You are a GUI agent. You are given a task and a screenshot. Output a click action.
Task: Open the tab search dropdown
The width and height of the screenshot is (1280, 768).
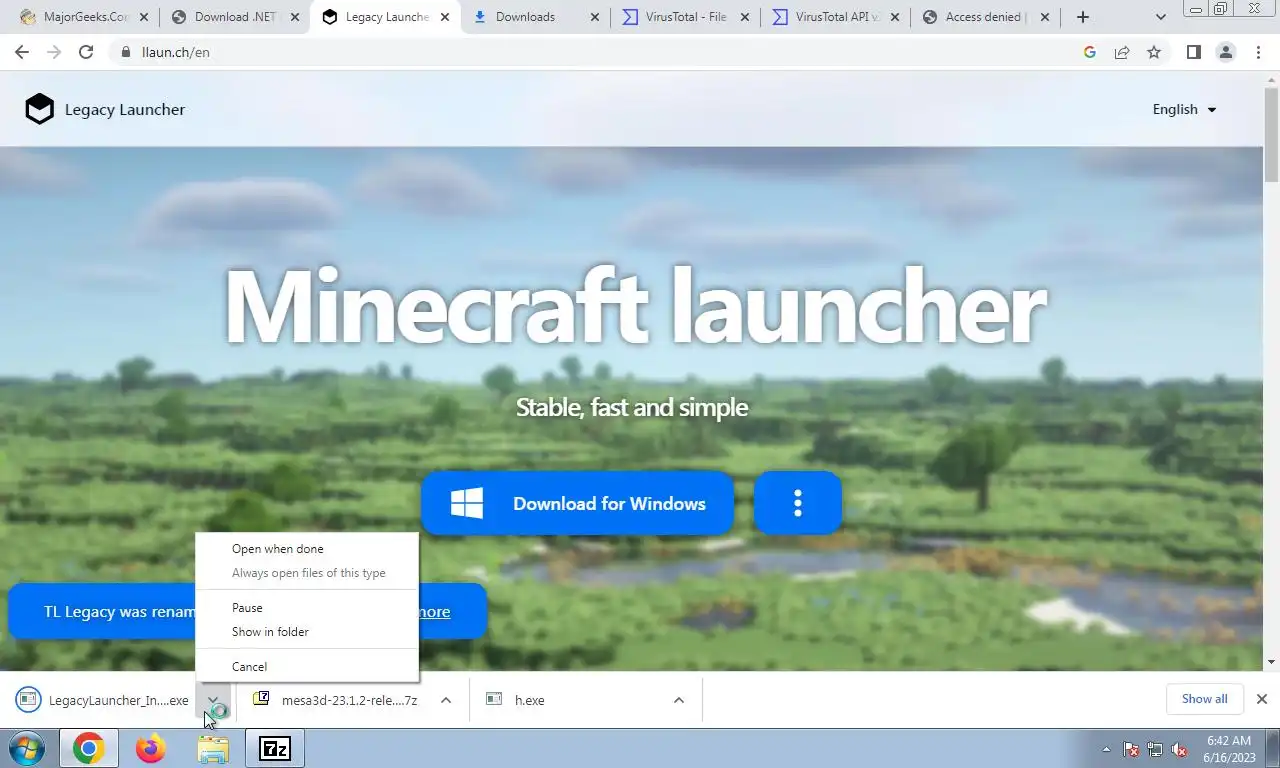click(1160, 17)
